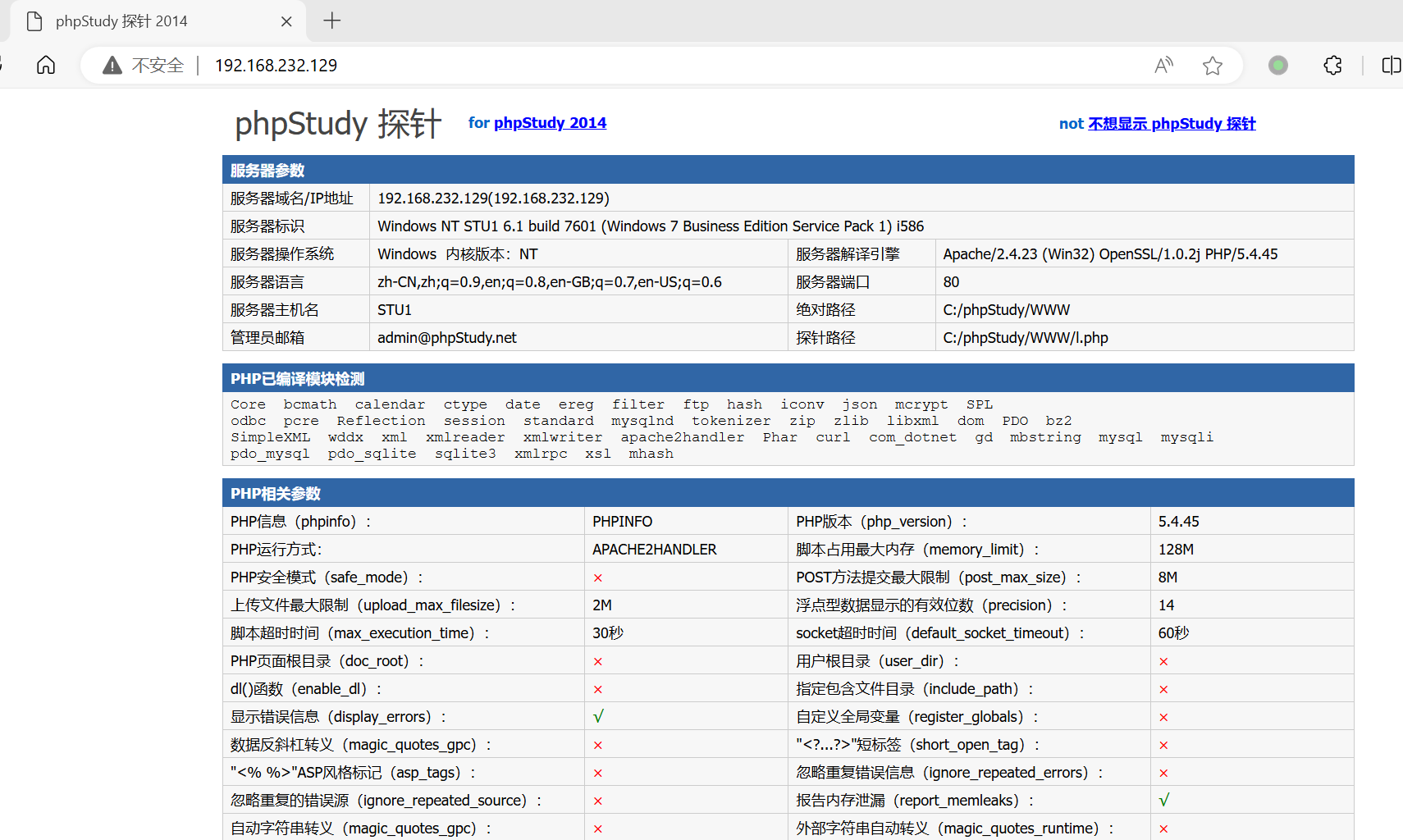Click the max_execution_time value 30秒
The height and width of the screenshot is (840, 1403).
click(x=608, y=633)
